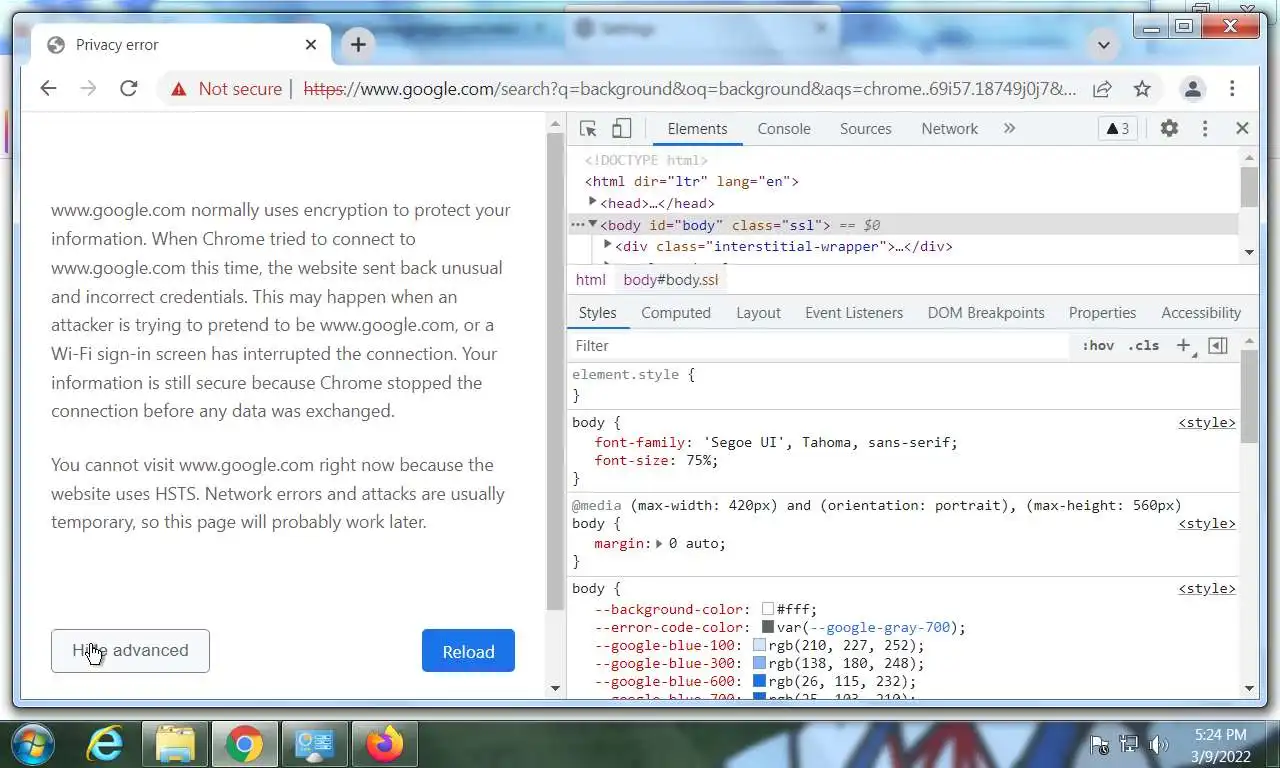This screenshot has height=768, width=1280.
Task: Click the warnings count badge showing 3
Action: pos(1118,128)
